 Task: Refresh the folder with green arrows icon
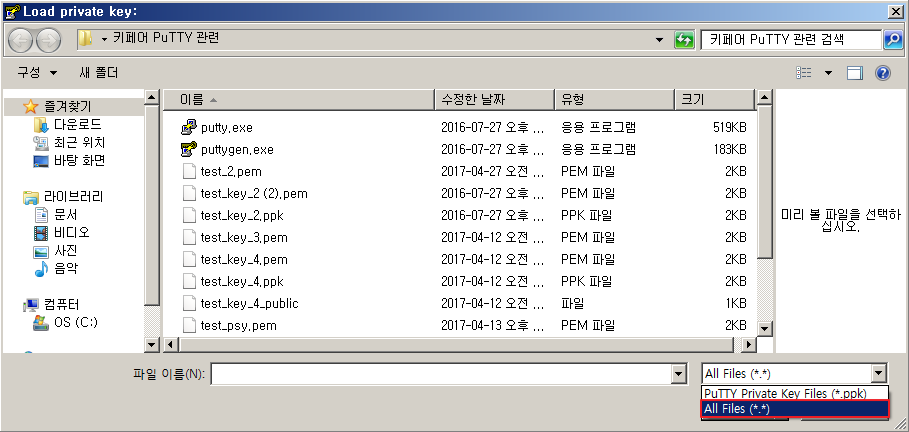coord(684,40)
